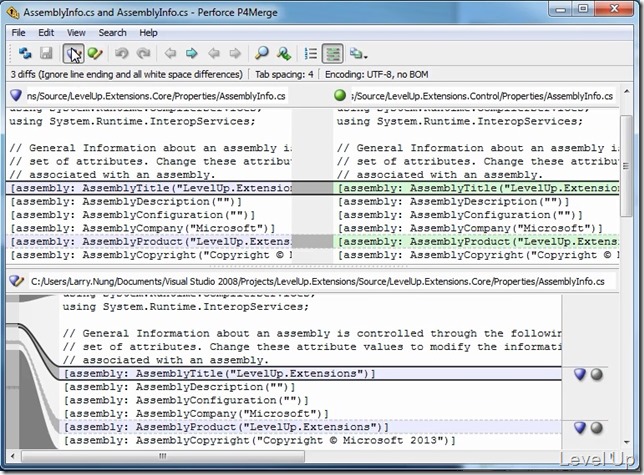Click AssemblyTitle line in right green pane
This screenshot has width=644, height=475.
tap(478, 188)
